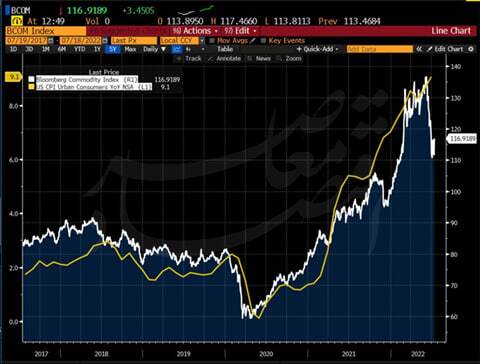
Task: Open the start date calendar picker
Action: tap(51, 41)
